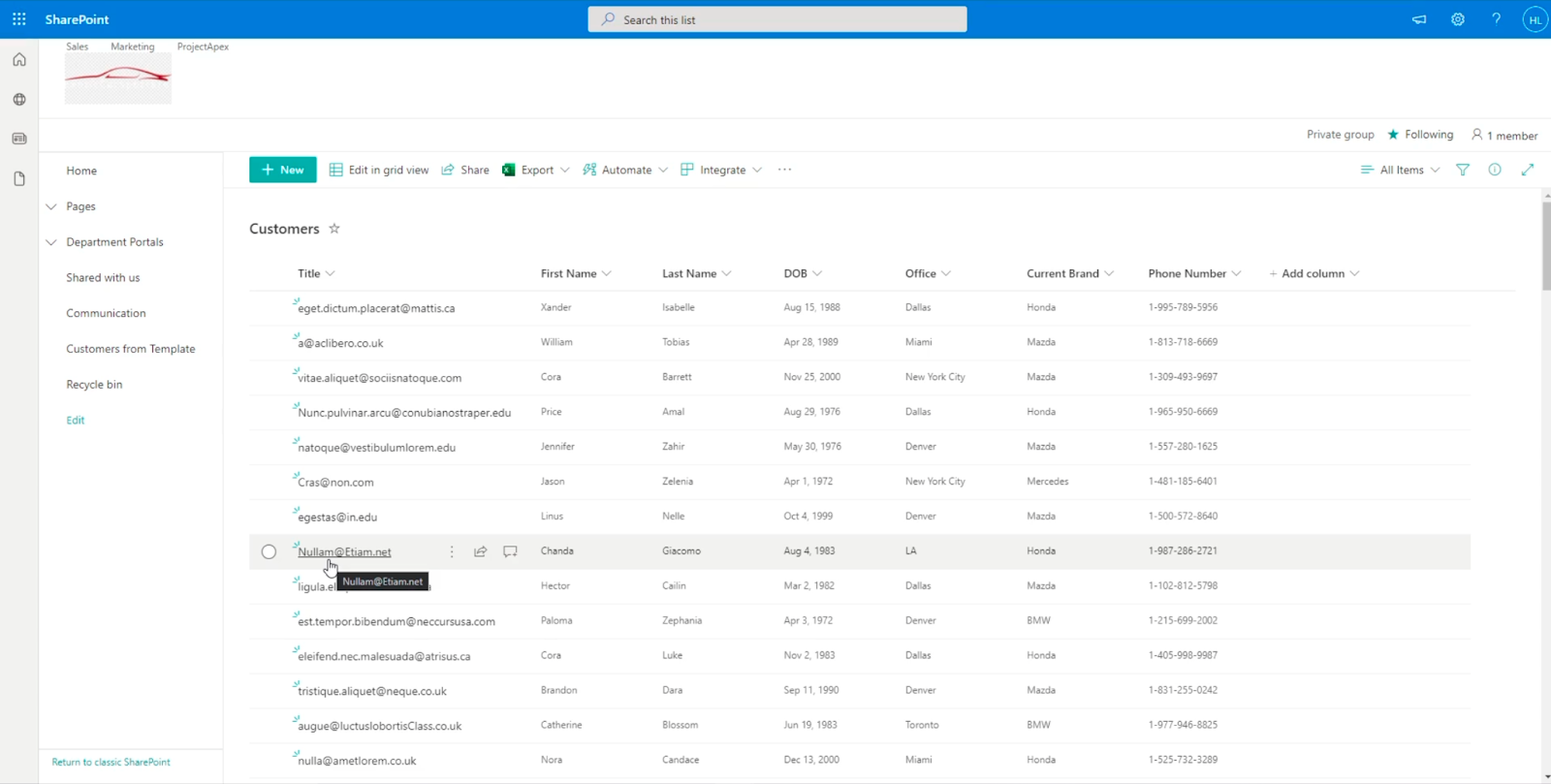Return to classic SharePoint link
Viewport: 1551px width, 784px height.
(x=111, y=762)
